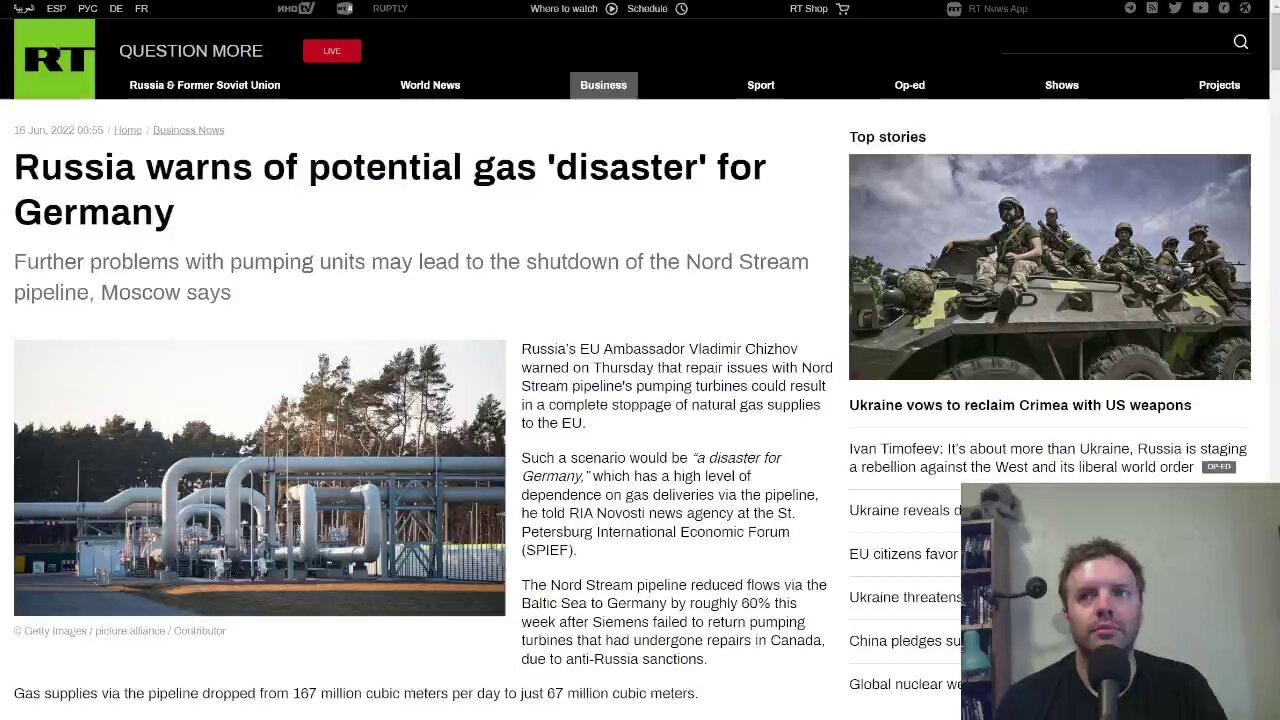Click the red LIVE button
The height and width of the screenshot is (720, 1280).
click(x=332, y=51)
